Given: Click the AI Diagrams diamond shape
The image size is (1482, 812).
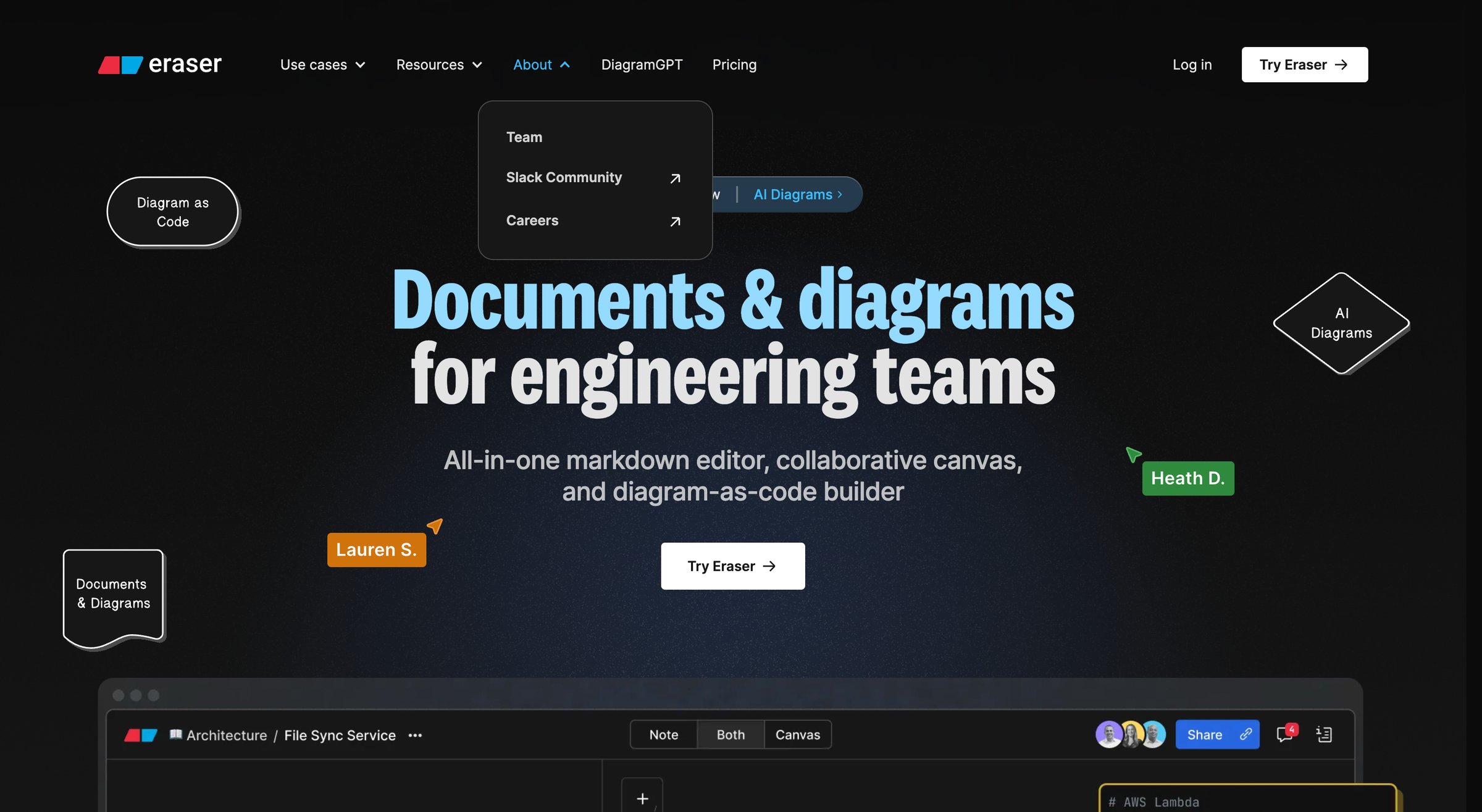Looking at the screenshot, I should click(x=1341, y=323).
